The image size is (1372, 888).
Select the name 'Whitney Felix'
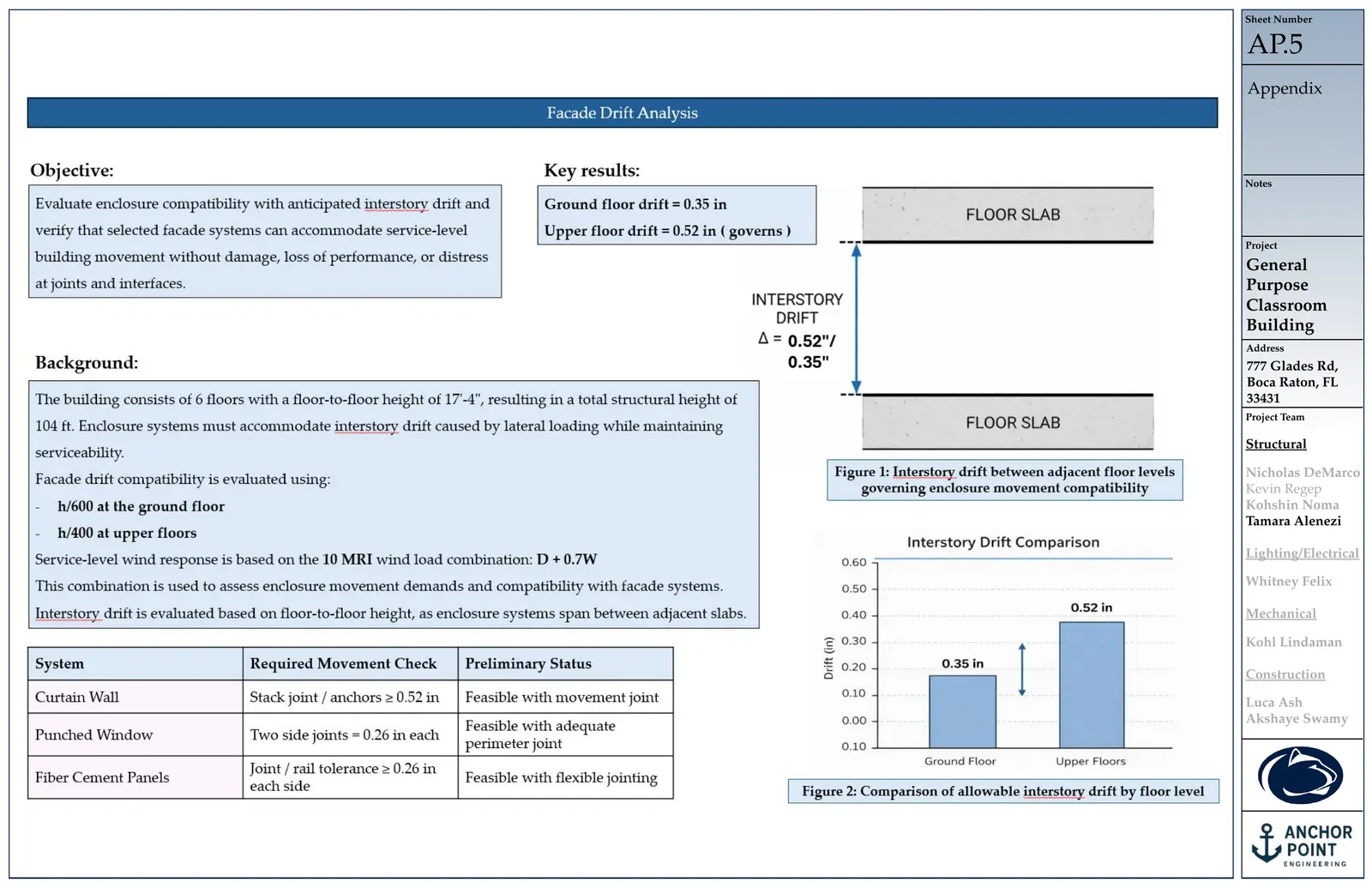(x=1289, y=581)
